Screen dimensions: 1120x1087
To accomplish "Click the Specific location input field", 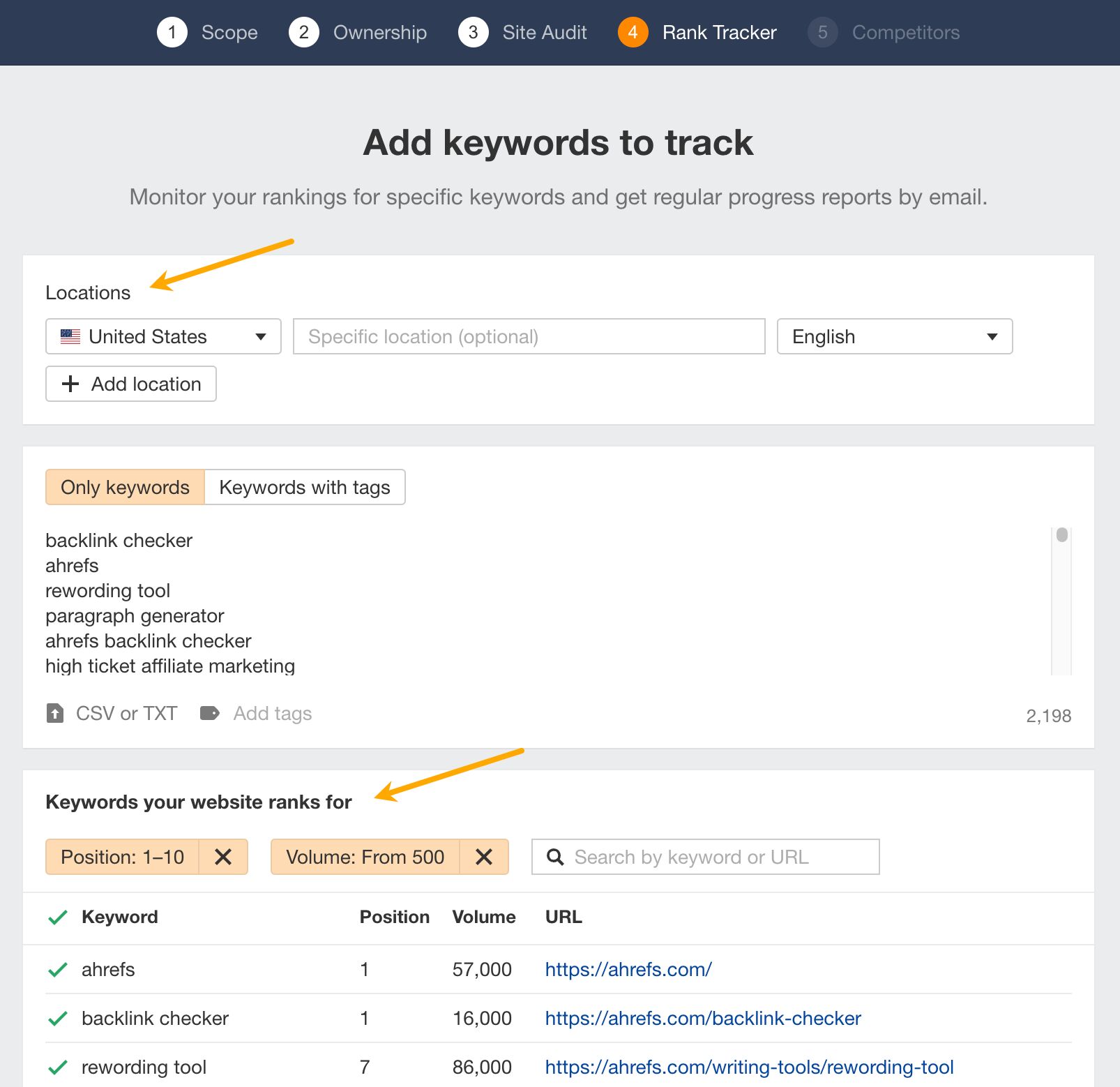I will (x=529, y=336).
